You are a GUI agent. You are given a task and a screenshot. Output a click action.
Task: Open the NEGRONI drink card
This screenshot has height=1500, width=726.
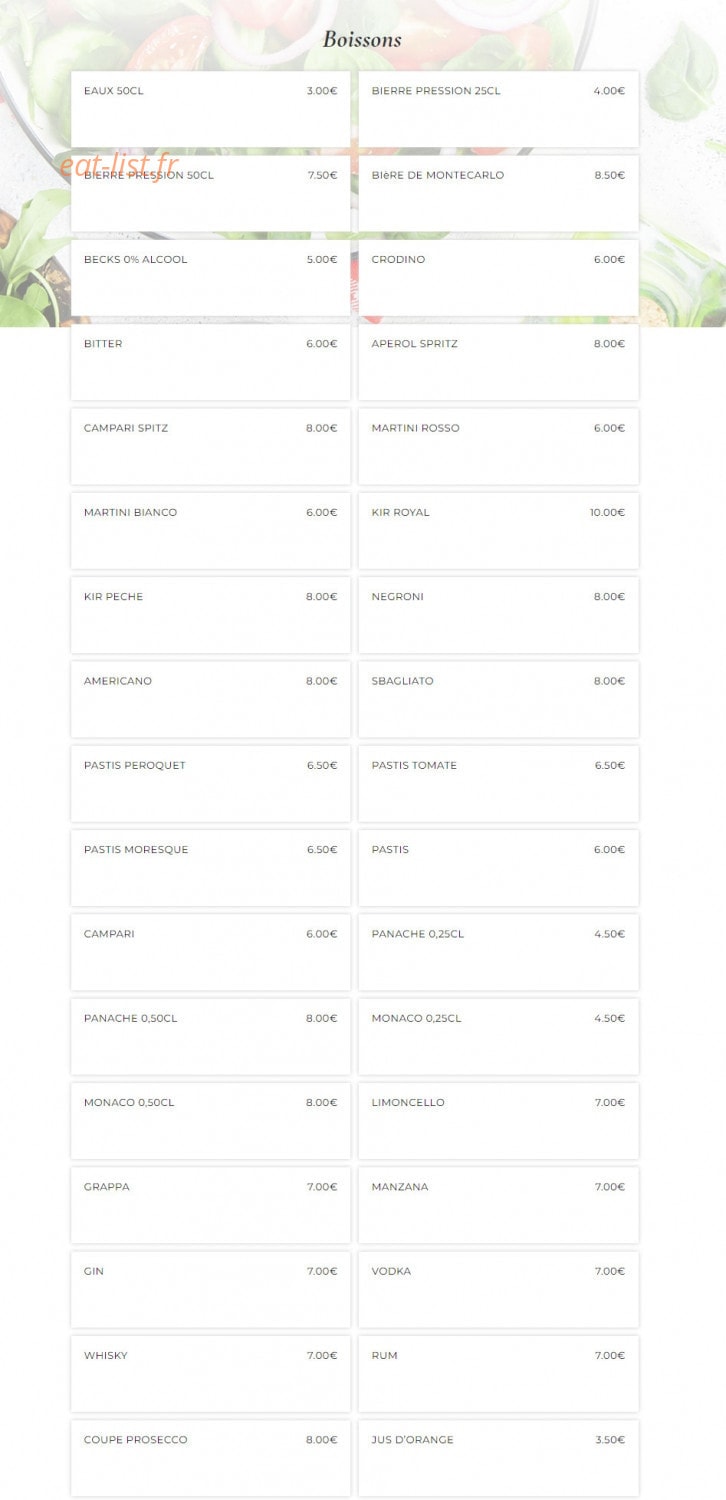(498, 615)
